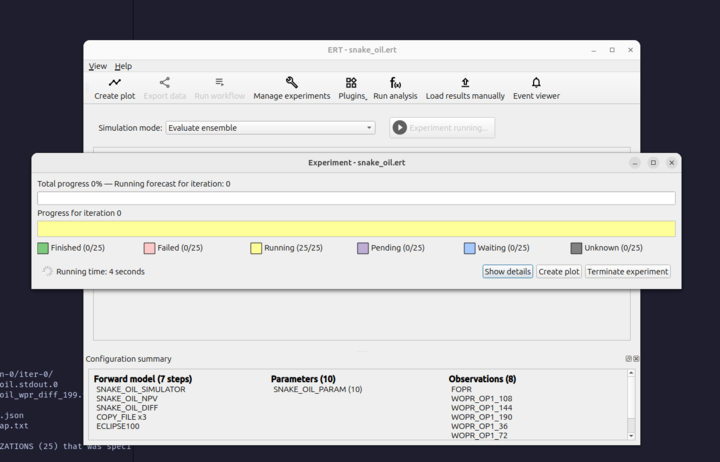Close the ERT main window
Image resolution: width=720 pixels, height=462 pixels.
point(630,50)
